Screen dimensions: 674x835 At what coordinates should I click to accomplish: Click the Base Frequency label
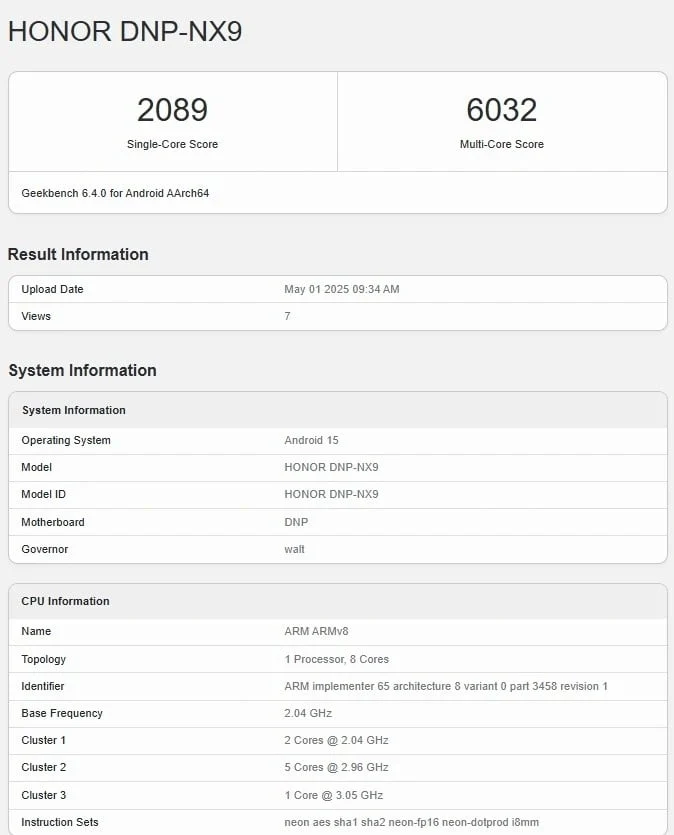point(62,714)
